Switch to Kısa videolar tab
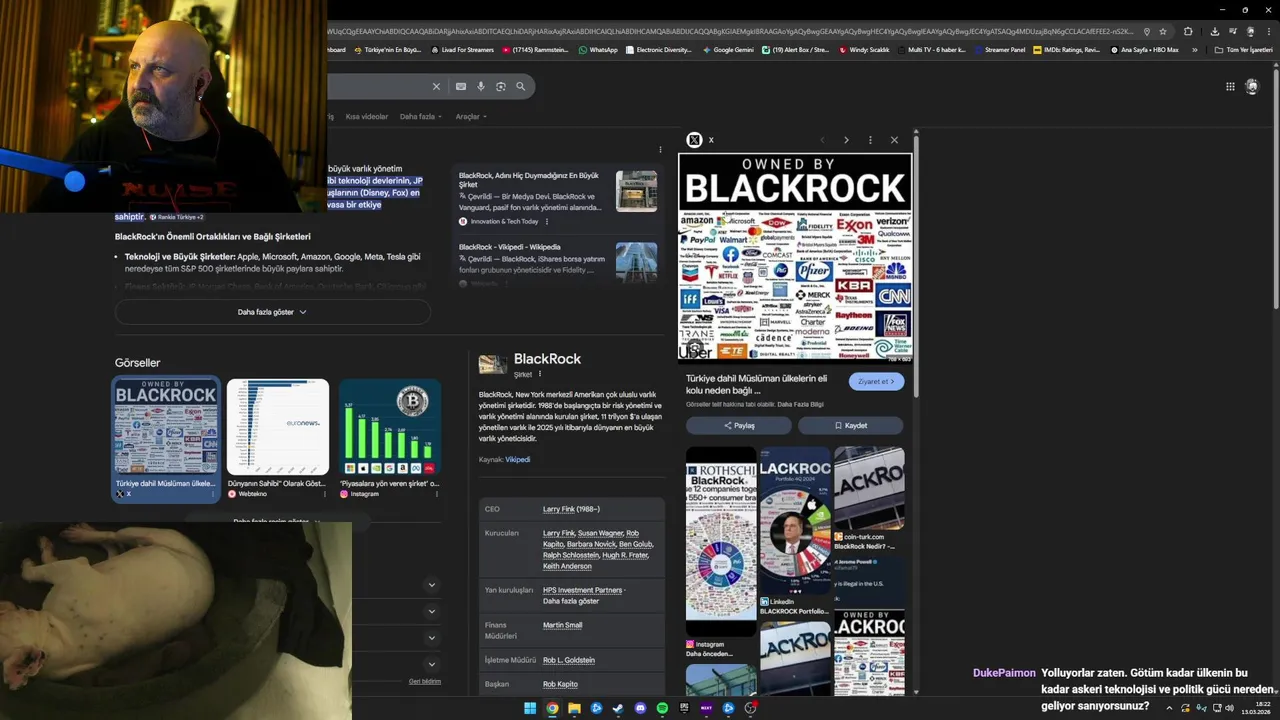 (x=366, y=116)
